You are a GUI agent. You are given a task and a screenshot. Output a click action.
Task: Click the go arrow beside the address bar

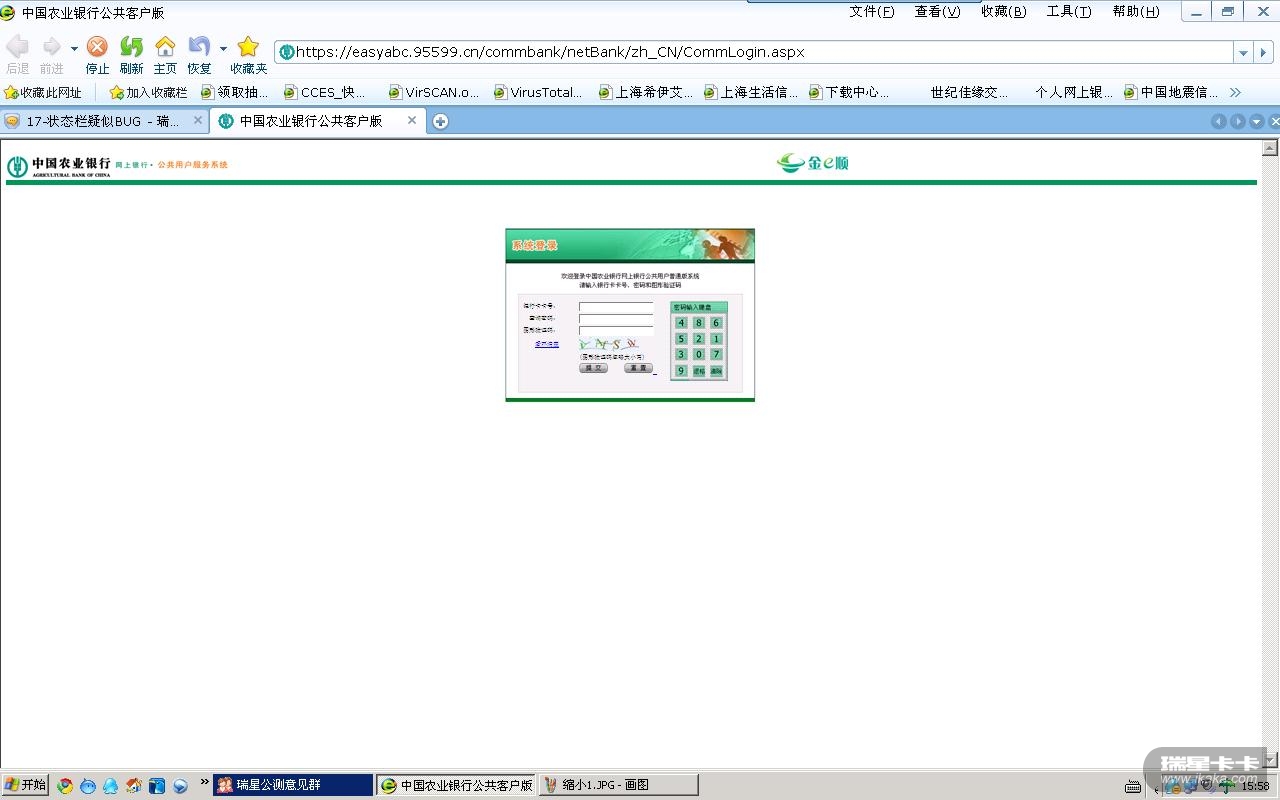[1265, 52]
